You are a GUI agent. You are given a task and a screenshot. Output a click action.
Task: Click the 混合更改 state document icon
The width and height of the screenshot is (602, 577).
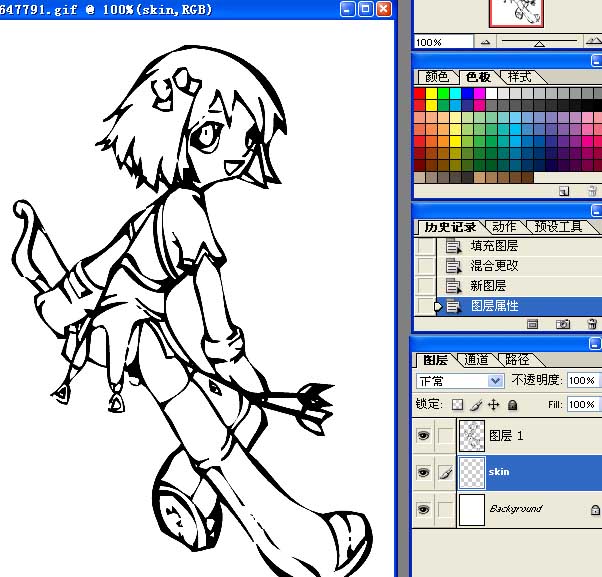point(453,266)
